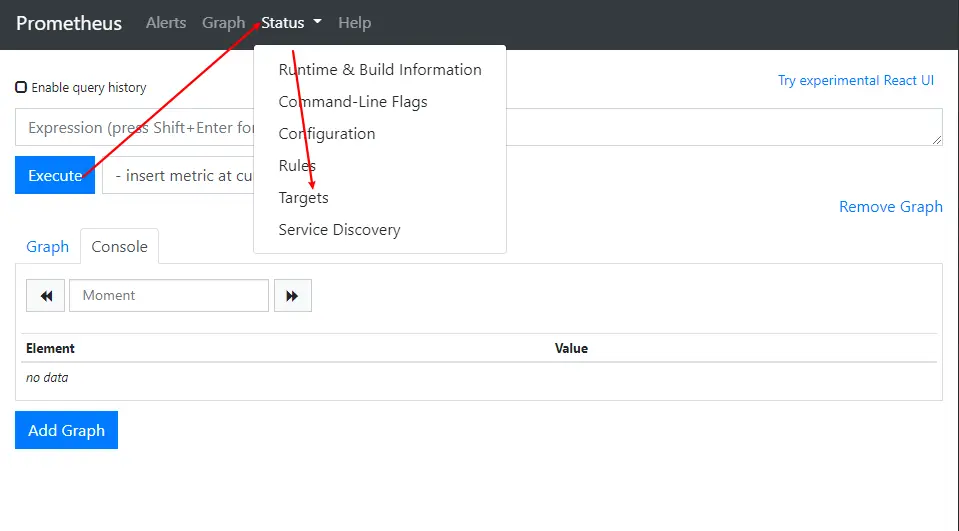959x531 pixels.
Task: Switch to the Console tab
Action: (x=119, y=247)
